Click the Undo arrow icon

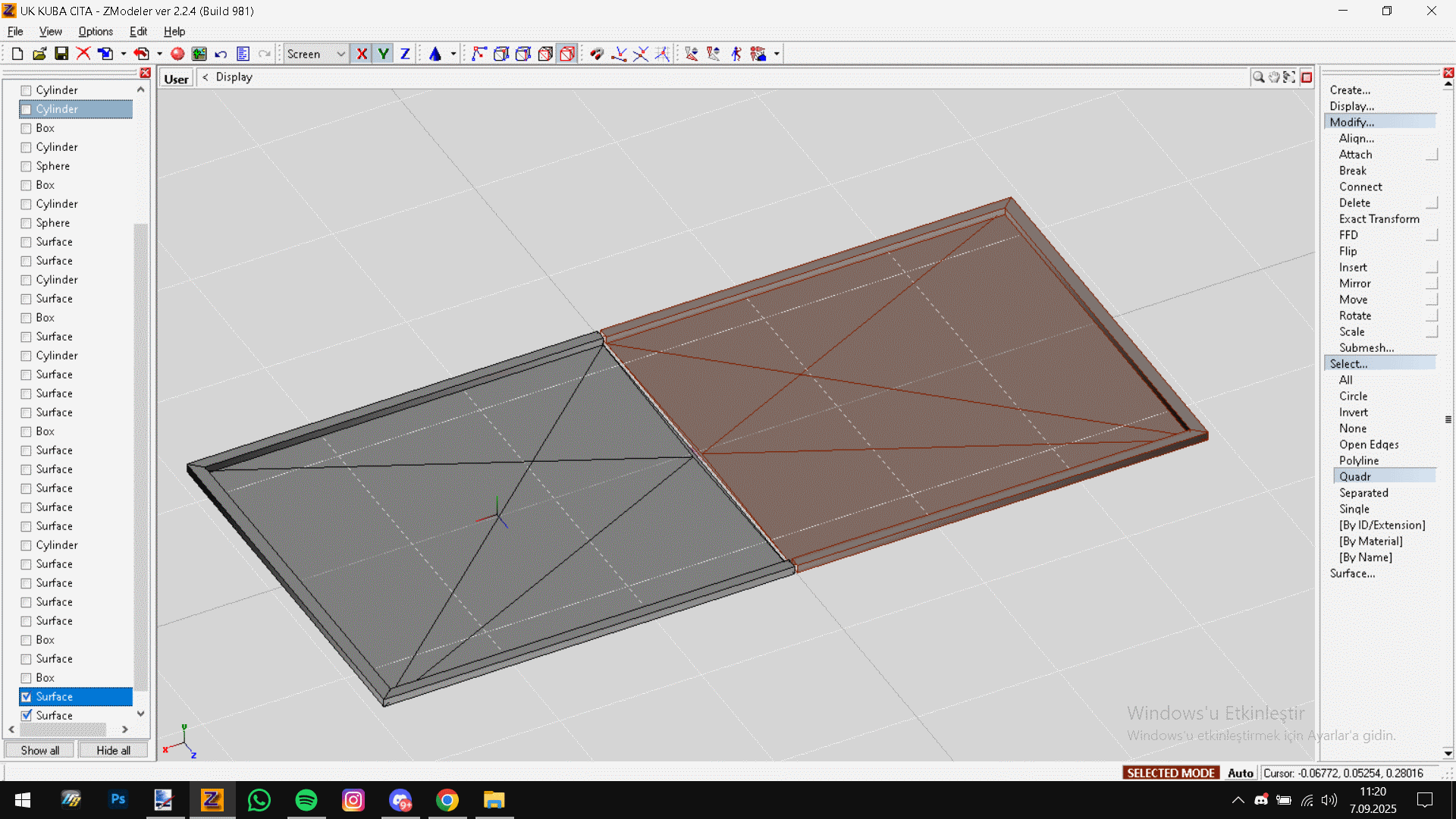pos(221,54)
